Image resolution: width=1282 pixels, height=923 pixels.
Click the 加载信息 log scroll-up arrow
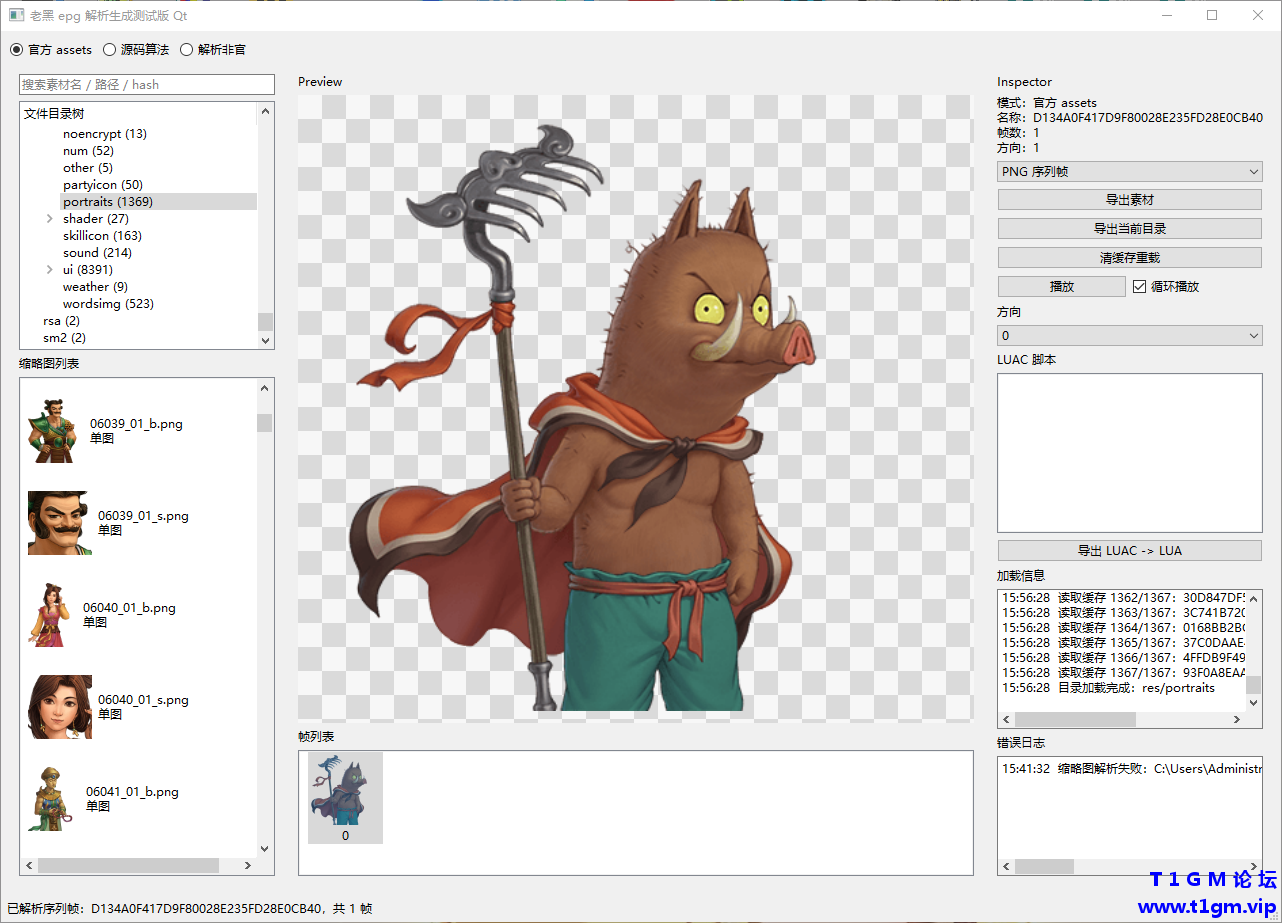point(1254,598)
